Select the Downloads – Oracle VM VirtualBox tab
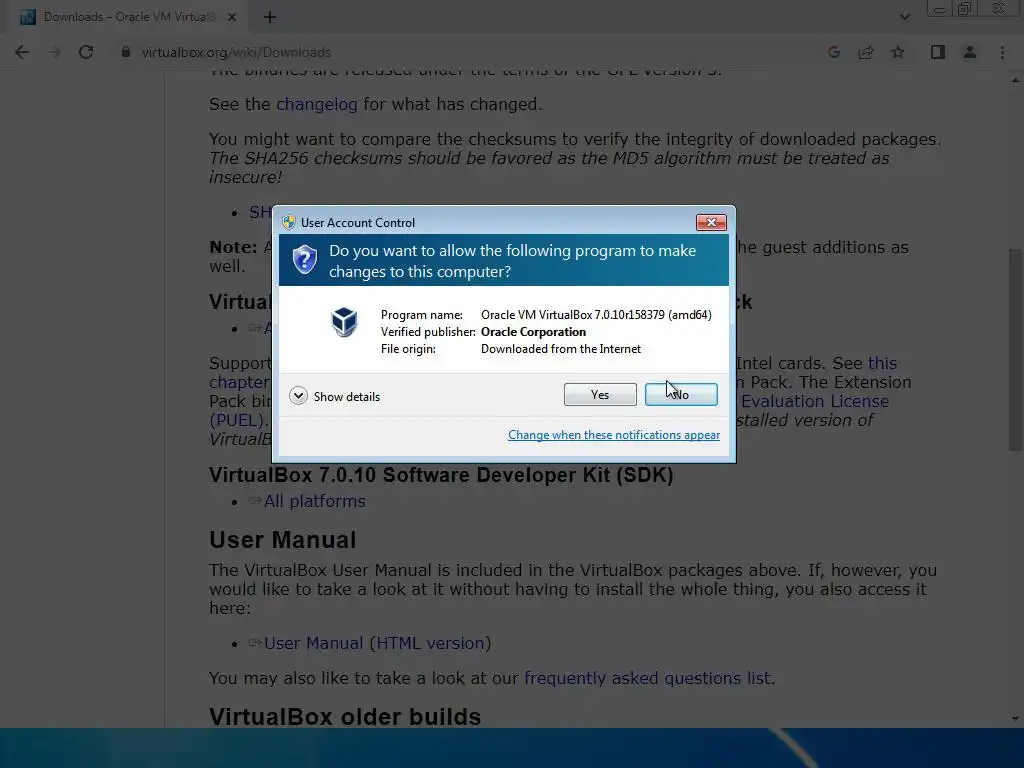Viewport: 1024px width, 768px height. pyautogui.click(x=128, y=17)
